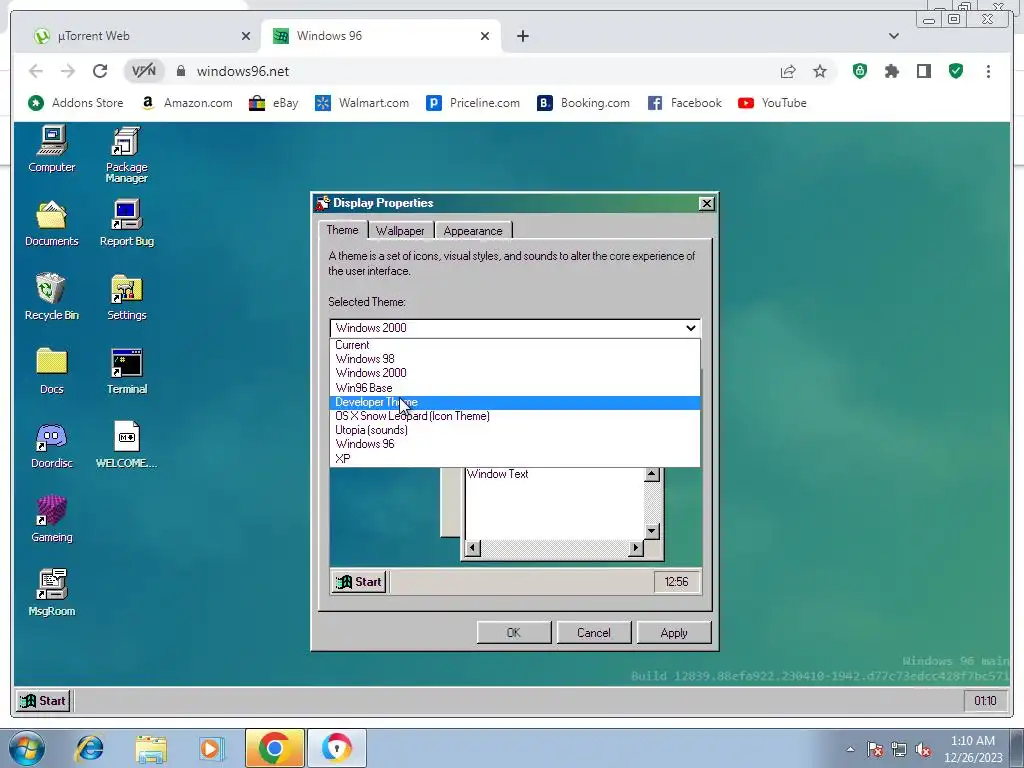Choose OS X Snow Leopard icon theme

pyautogui.click(x=515, y=416)
